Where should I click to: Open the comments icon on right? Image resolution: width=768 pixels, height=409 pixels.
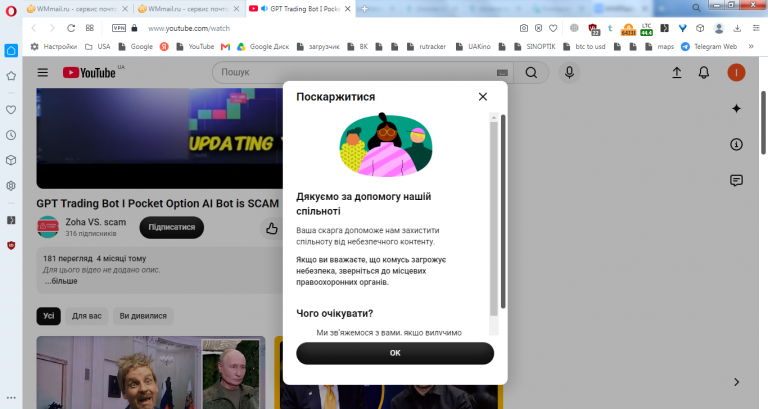[x=736, y=180]
